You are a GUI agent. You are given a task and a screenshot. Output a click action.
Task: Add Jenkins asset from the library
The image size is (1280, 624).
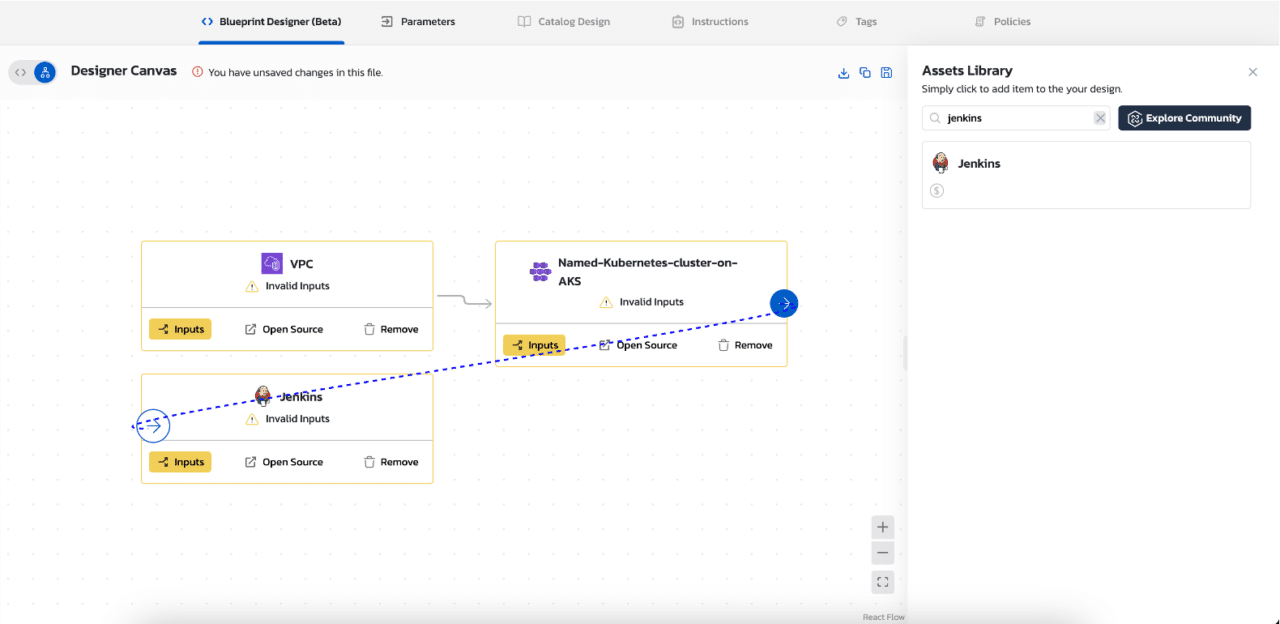[x=1086, y=175]
